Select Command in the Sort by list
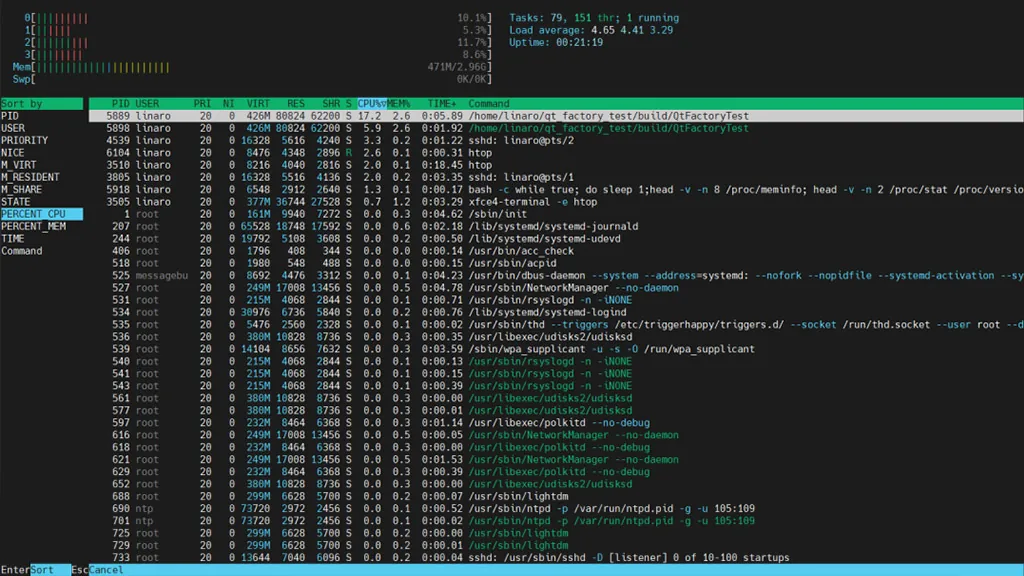The height and width of the screenshot is (576, 1024). point(42,251)
